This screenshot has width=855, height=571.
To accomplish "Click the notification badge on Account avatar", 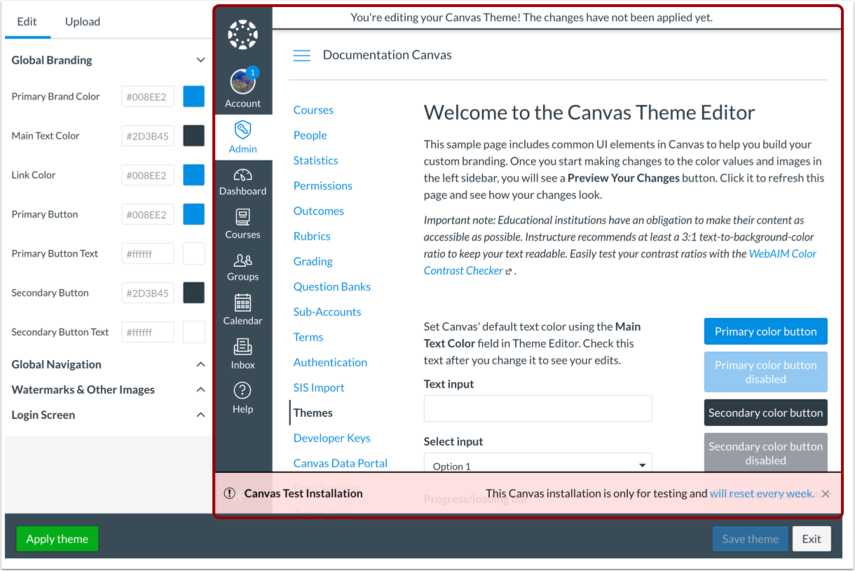I will pyautogui.click(x=252, y=72).
